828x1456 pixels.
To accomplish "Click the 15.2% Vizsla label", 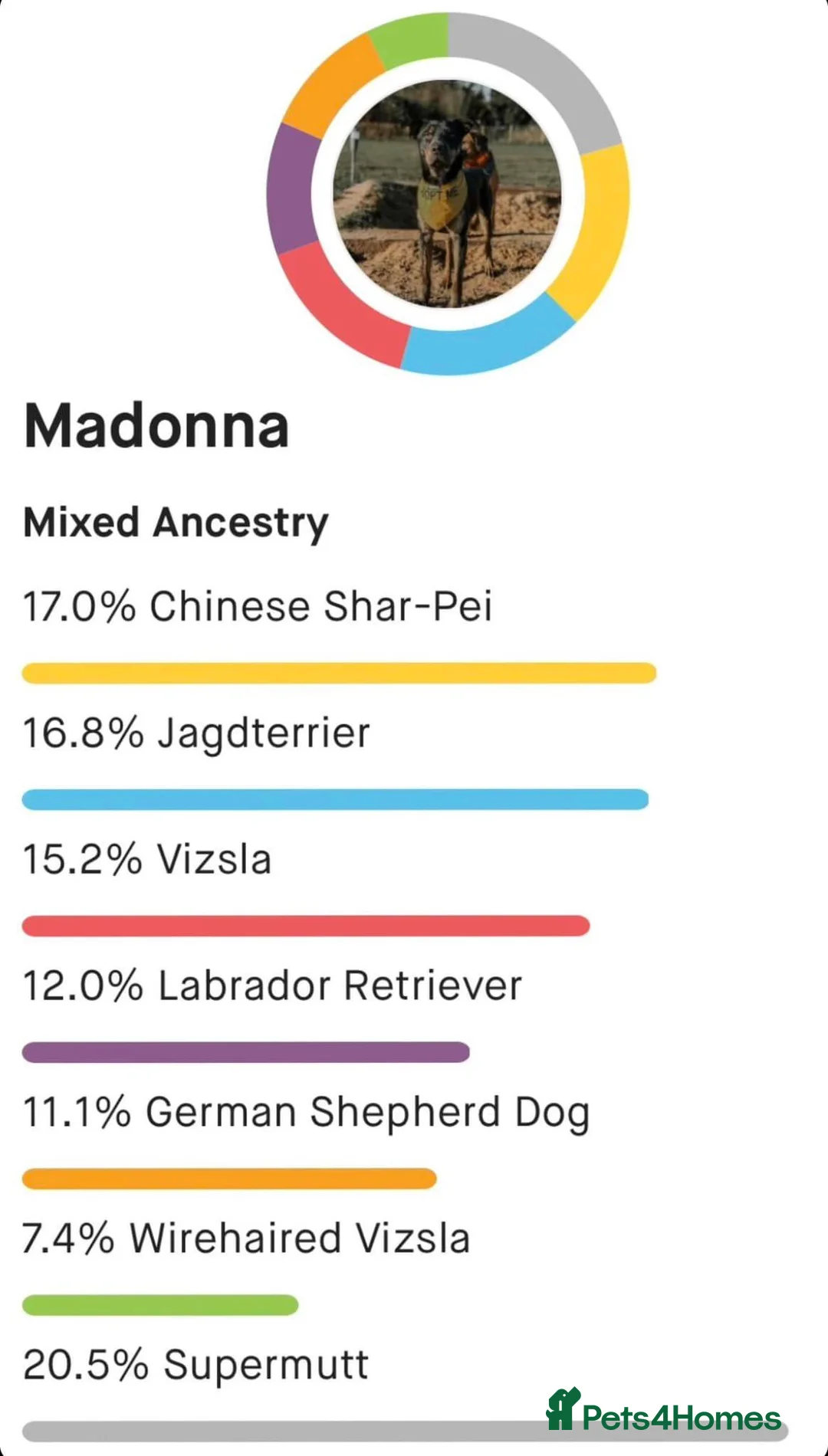I will coord(146,860).
